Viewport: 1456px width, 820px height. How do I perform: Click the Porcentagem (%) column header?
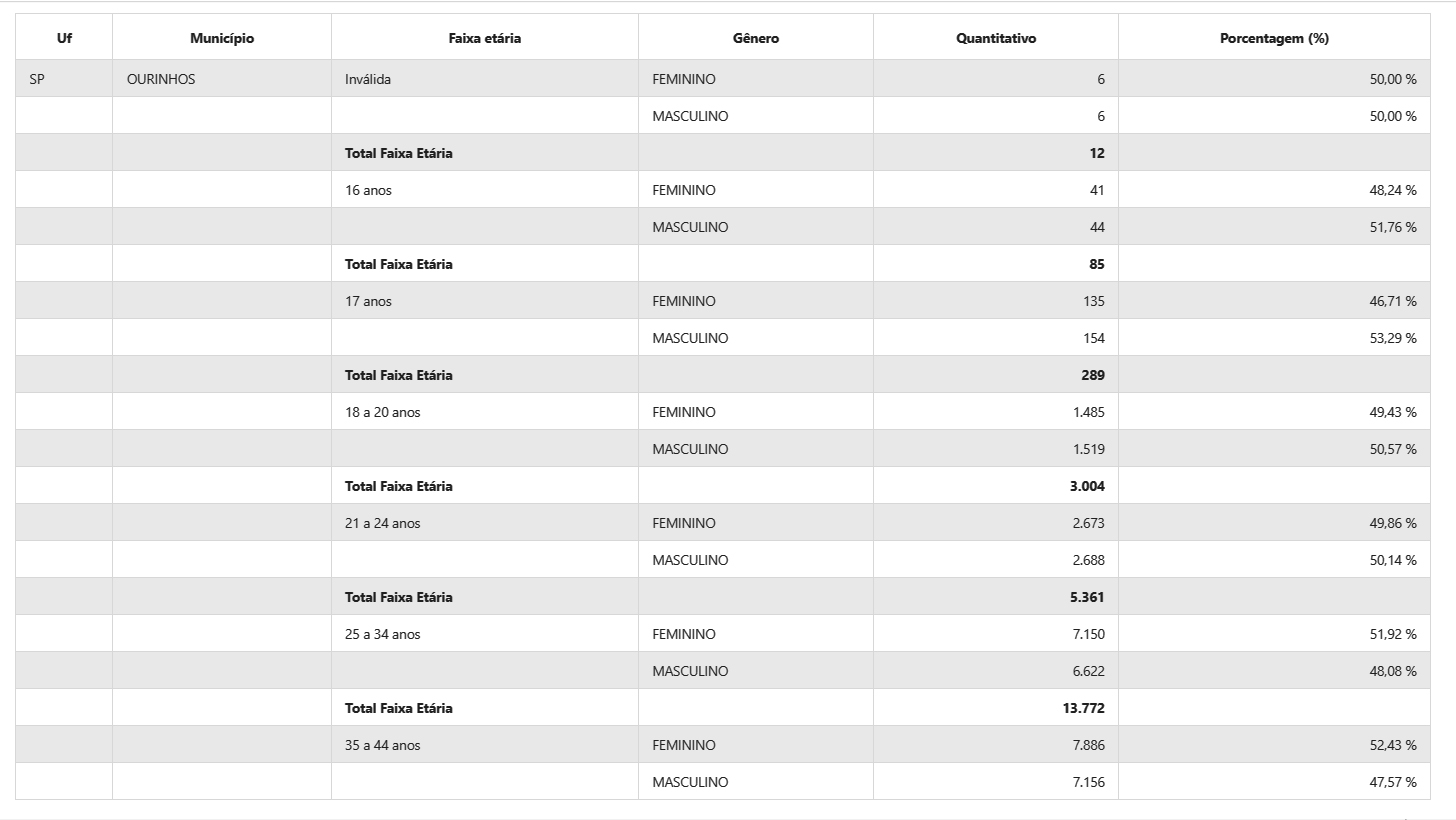tap(1274, 38)
